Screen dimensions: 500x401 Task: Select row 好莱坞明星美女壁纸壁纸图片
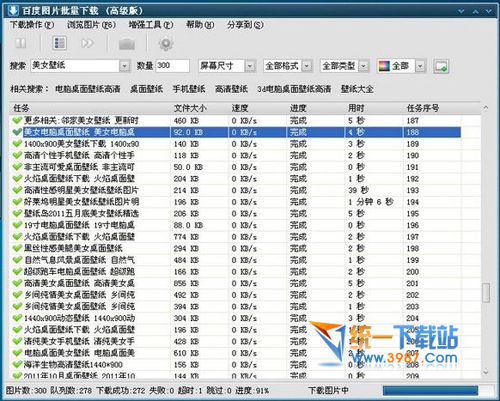click(x=236, y=202)
